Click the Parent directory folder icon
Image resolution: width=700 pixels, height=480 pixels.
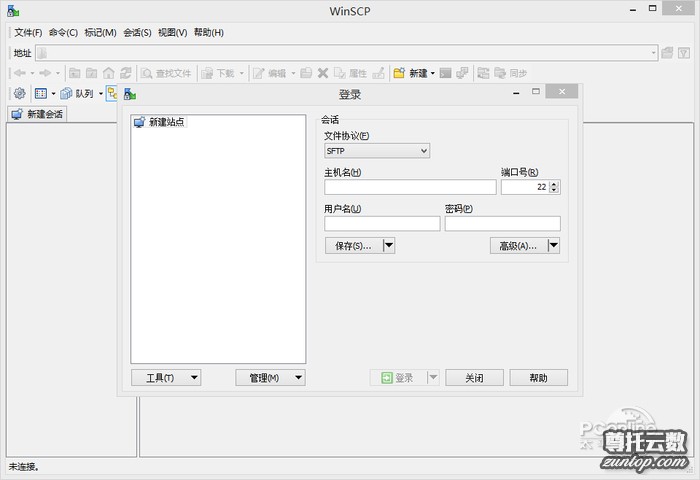point(75,73)
